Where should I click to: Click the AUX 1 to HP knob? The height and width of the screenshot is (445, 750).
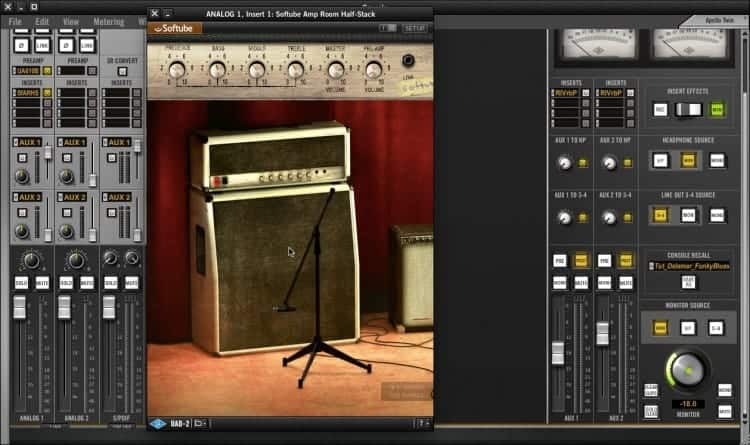click(x=565, y=163)
